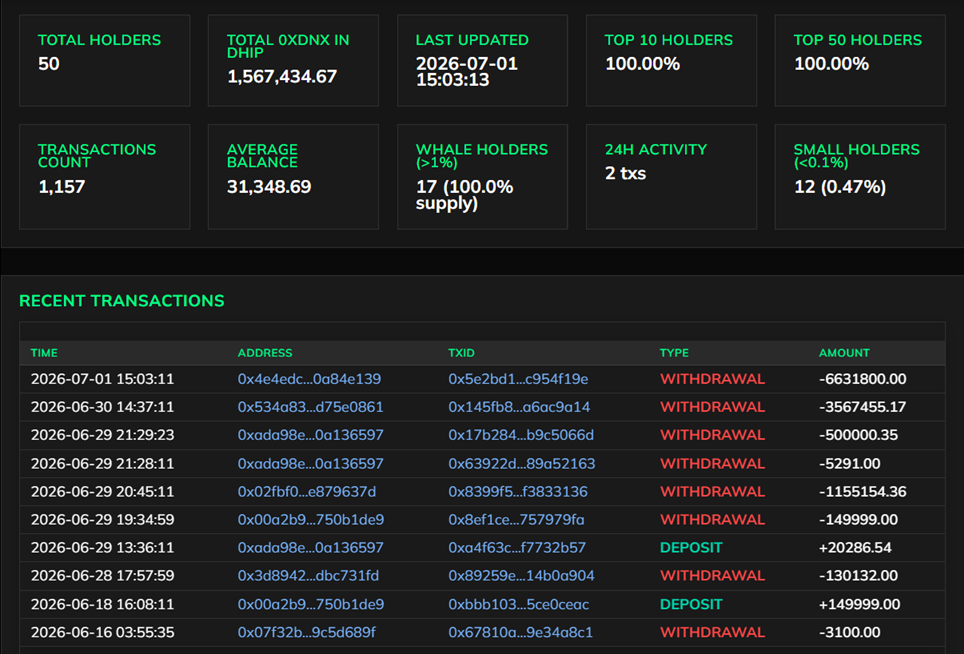Click timestamp 2026-06-29 21:29:23
Image resolution: width=964 pixels, height=654 pixels.
tap(103, 435)
